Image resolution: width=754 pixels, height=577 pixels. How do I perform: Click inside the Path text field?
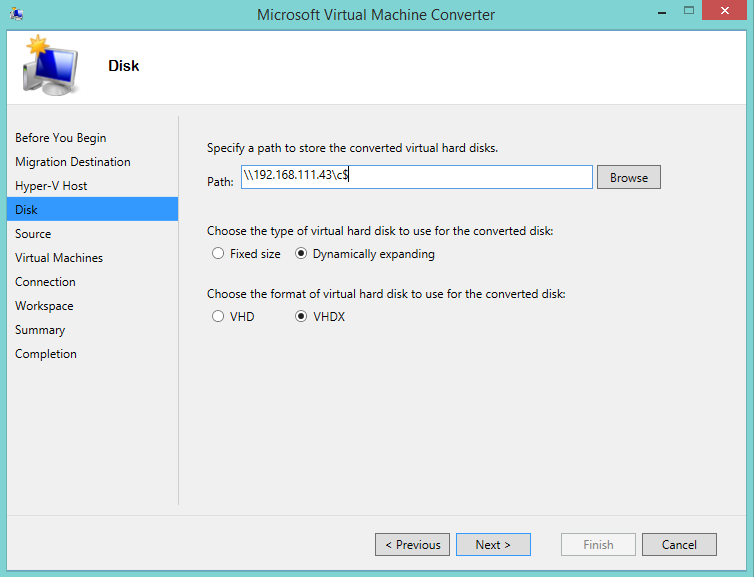(x=416, y=177)
